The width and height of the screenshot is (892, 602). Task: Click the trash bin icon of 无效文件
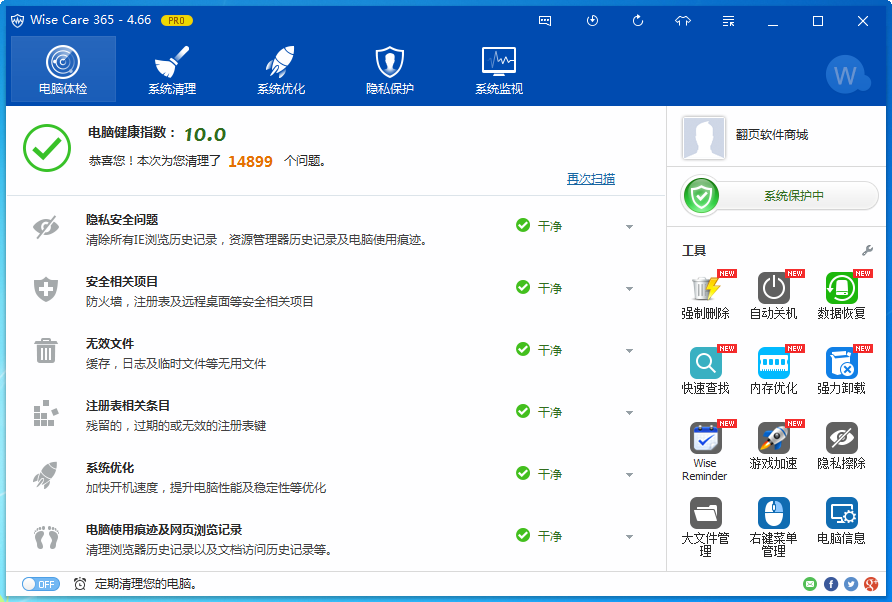pyautogui.click(x=46, y=351)
